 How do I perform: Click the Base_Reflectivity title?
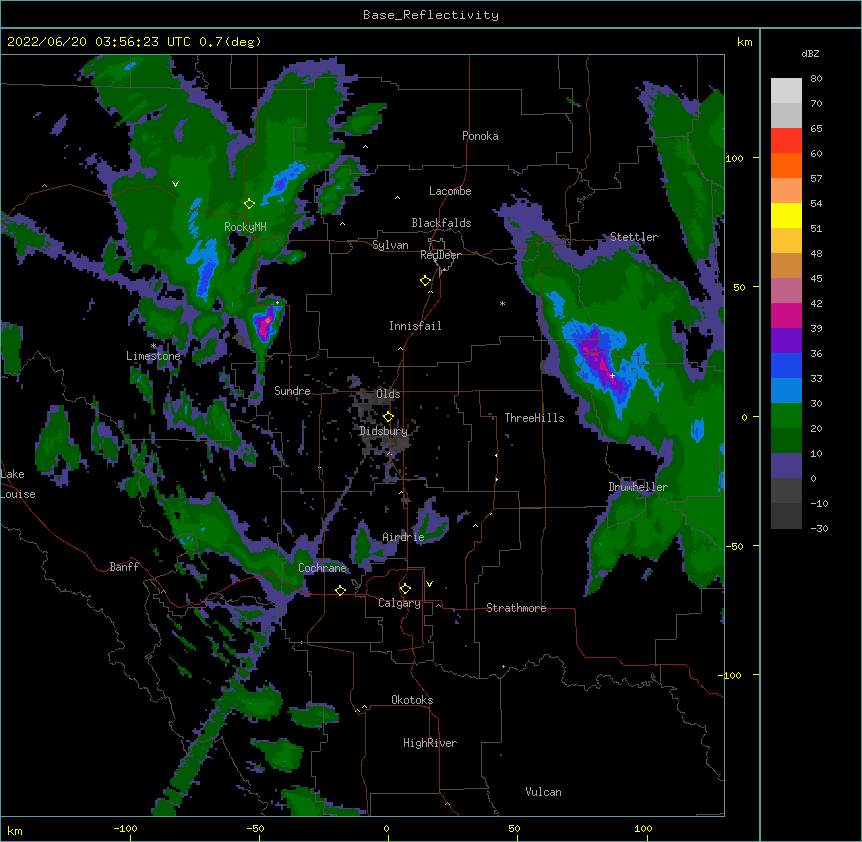click(x=431, y=15)
